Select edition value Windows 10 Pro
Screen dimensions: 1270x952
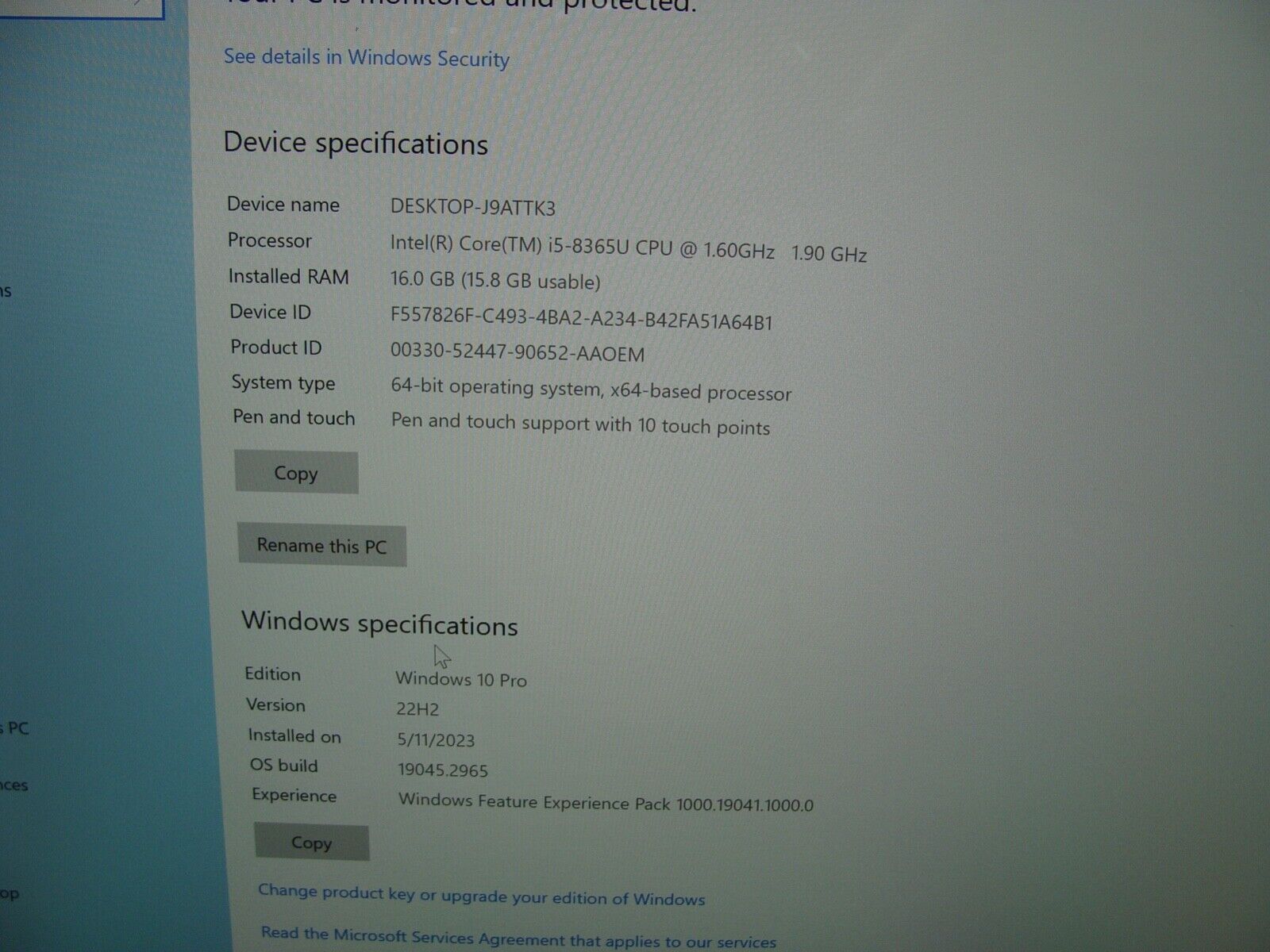coord(461,679)
